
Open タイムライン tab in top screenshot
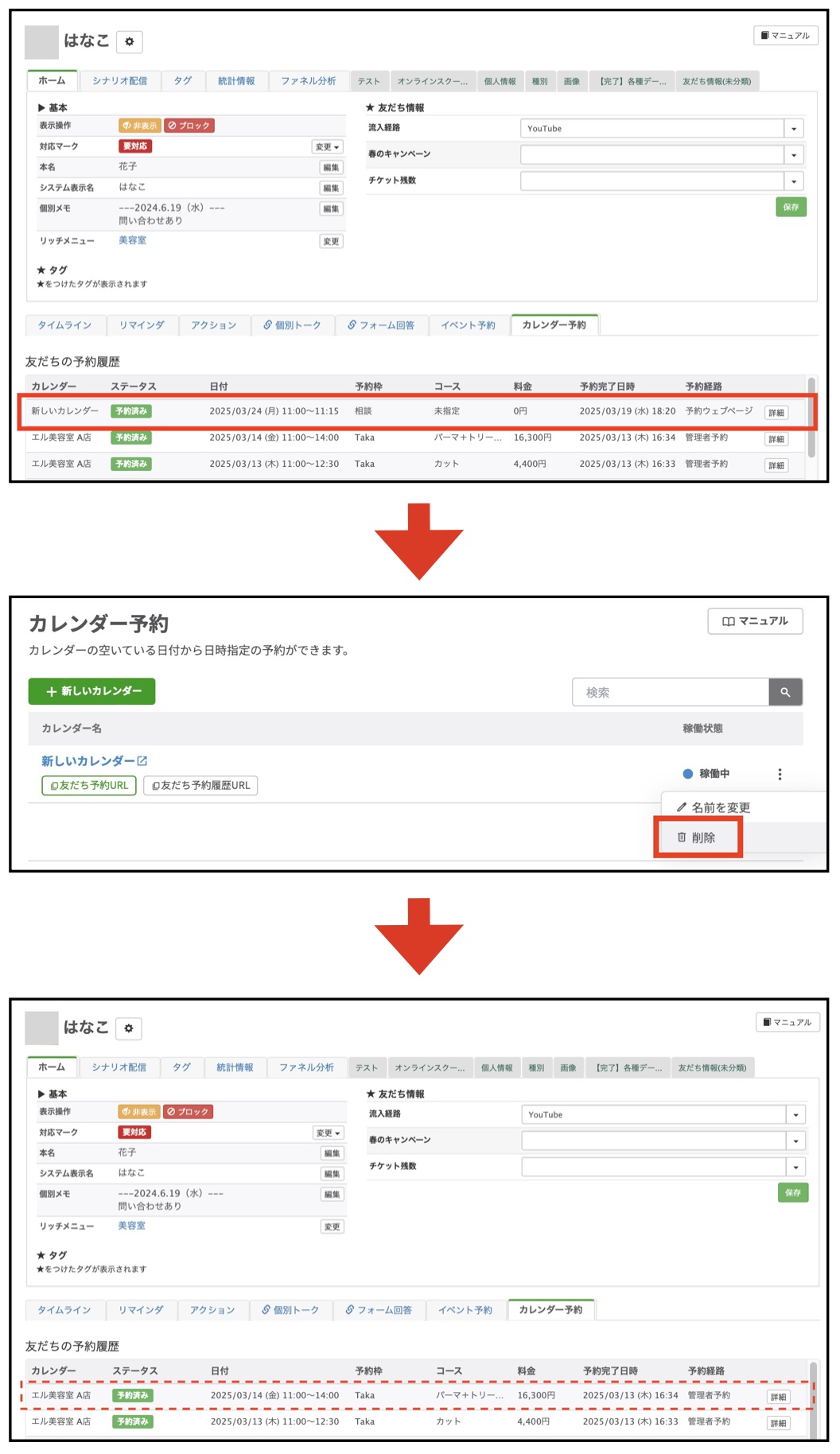(64, 325)
